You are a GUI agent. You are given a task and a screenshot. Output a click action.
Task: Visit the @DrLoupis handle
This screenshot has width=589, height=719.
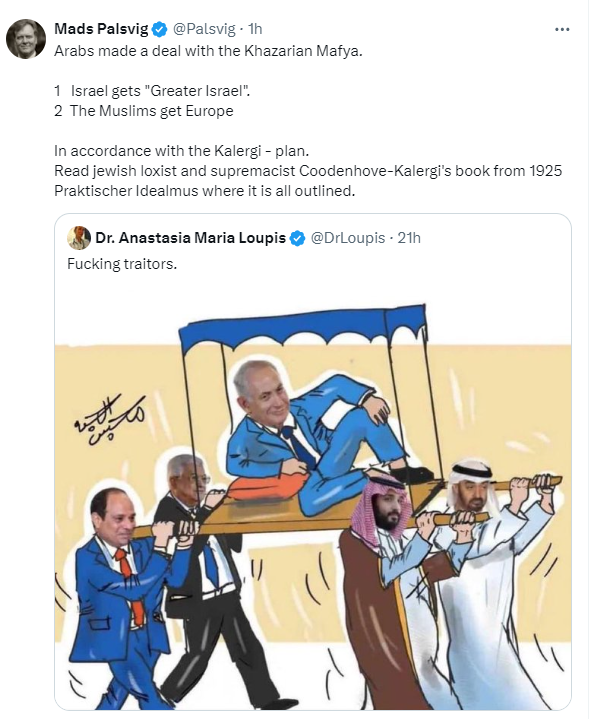click(x=348, y=238)
